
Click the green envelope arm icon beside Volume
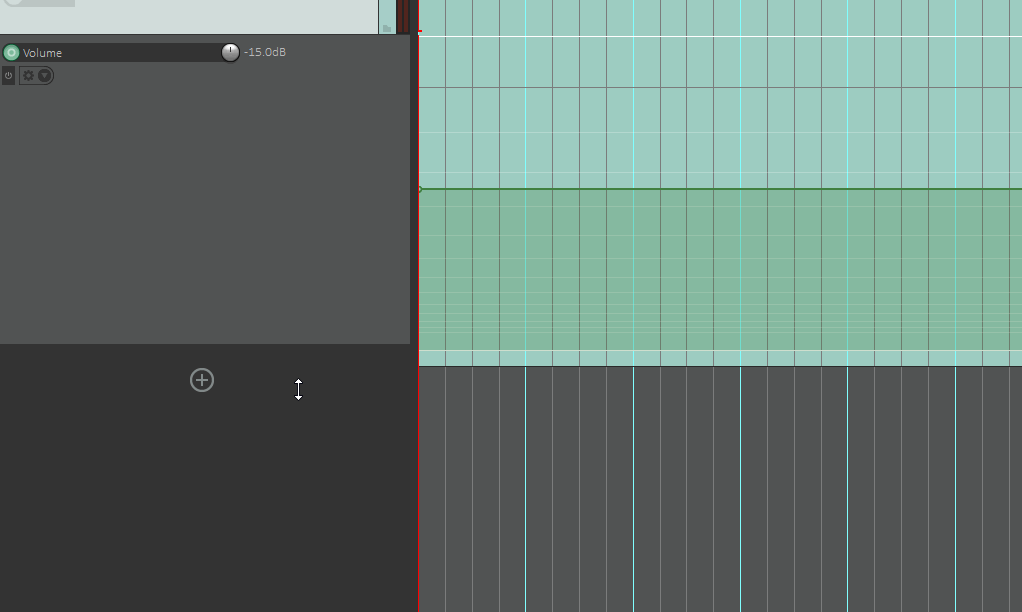point(12,53)
